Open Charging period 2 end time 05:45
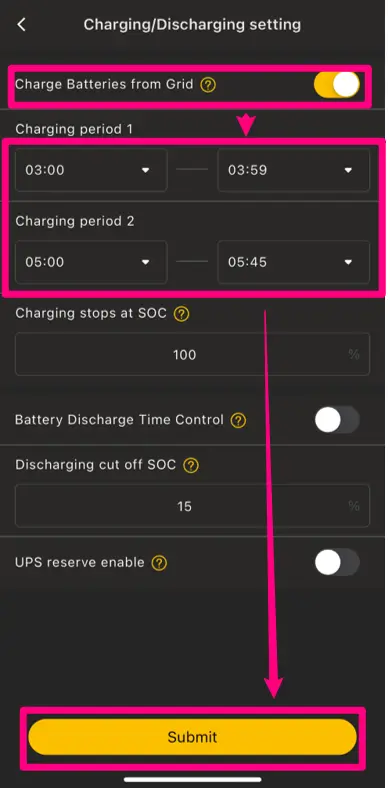 (x=294, y=262)
